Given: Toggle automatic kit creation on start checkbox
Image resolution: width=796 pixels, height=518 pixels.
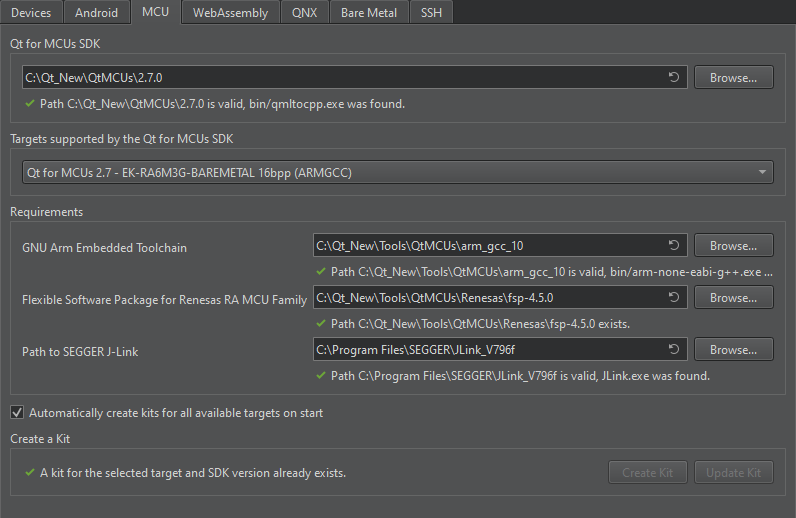Looking at the screenshot, I should click(17, 412).
